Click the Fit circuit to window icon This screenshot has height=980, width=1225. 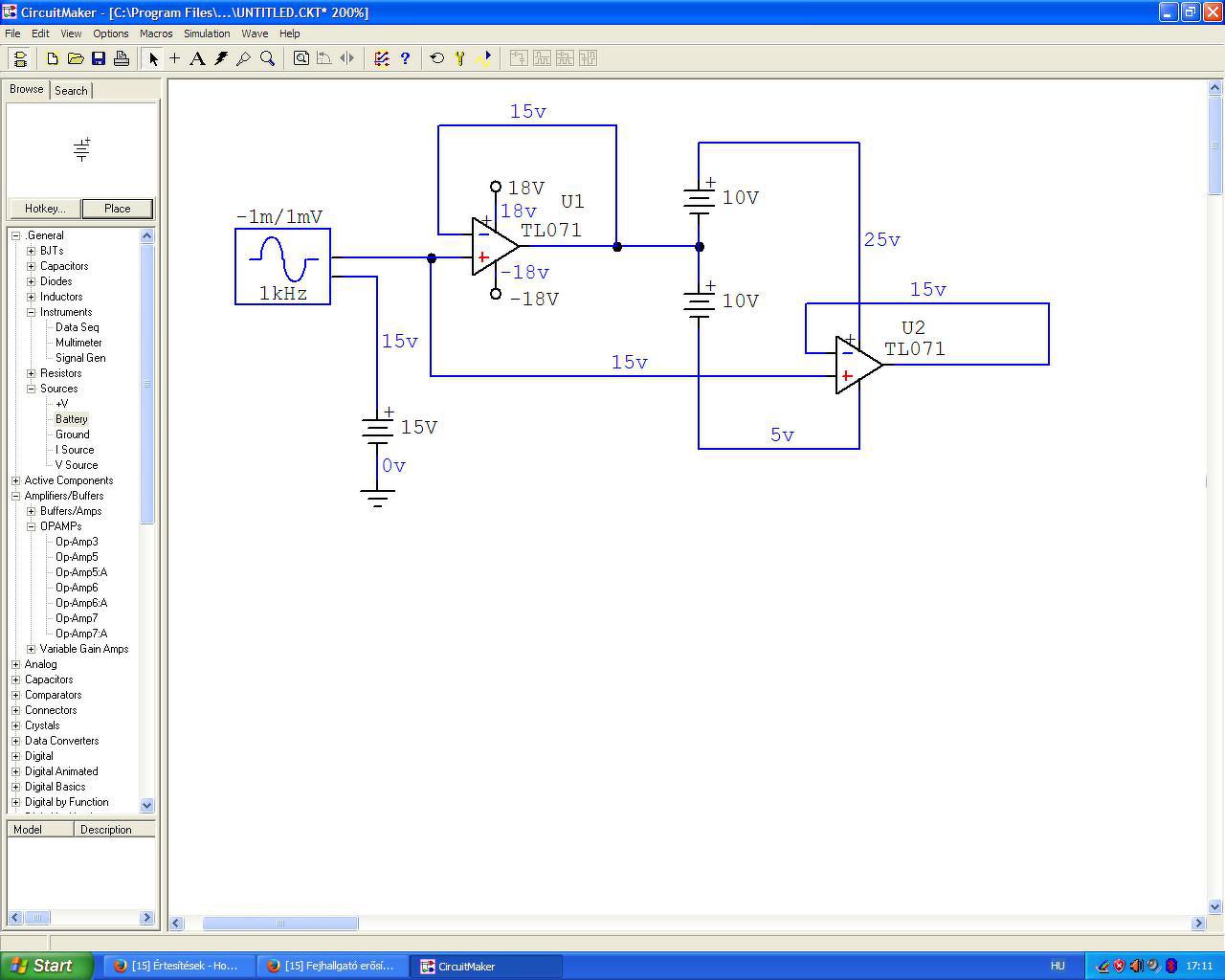coord(301,58)
